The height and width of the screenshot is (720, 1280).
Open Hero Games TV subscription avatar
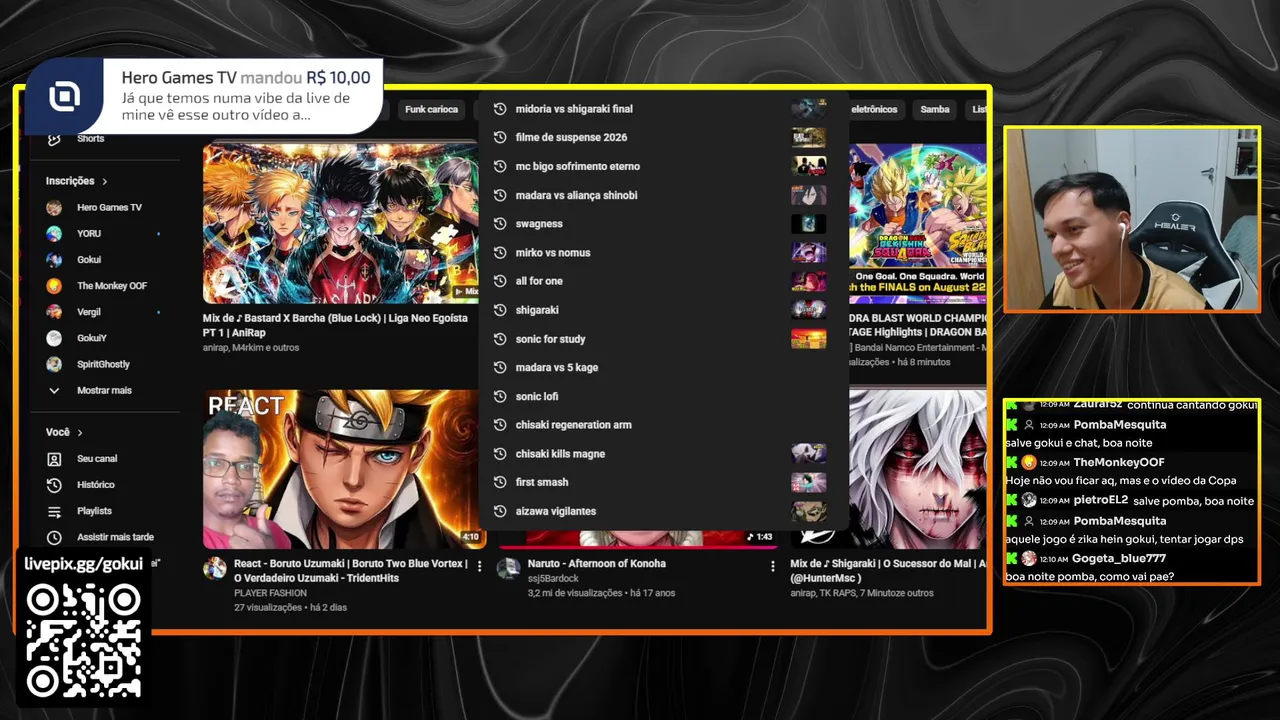pos(54,207)
